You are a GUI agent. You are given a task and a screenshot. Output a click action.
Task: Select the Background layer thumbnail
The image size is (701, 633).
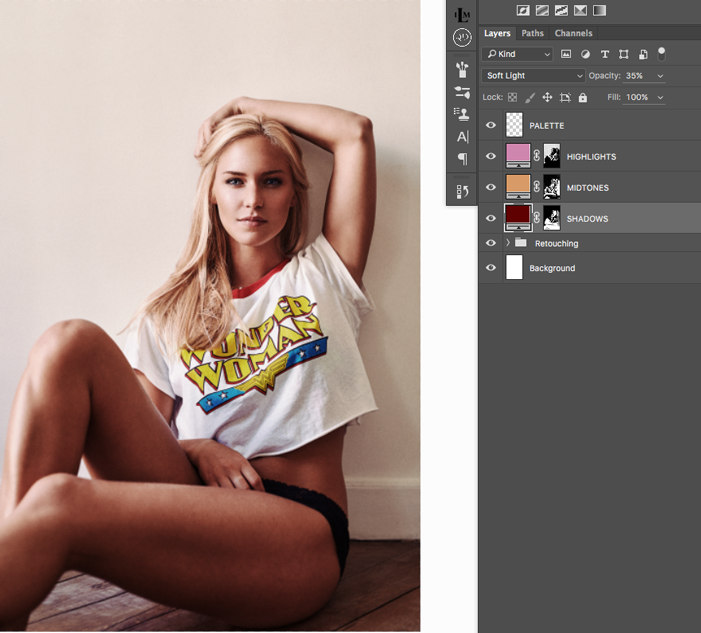pyautogui.click(x=514, y=267)
